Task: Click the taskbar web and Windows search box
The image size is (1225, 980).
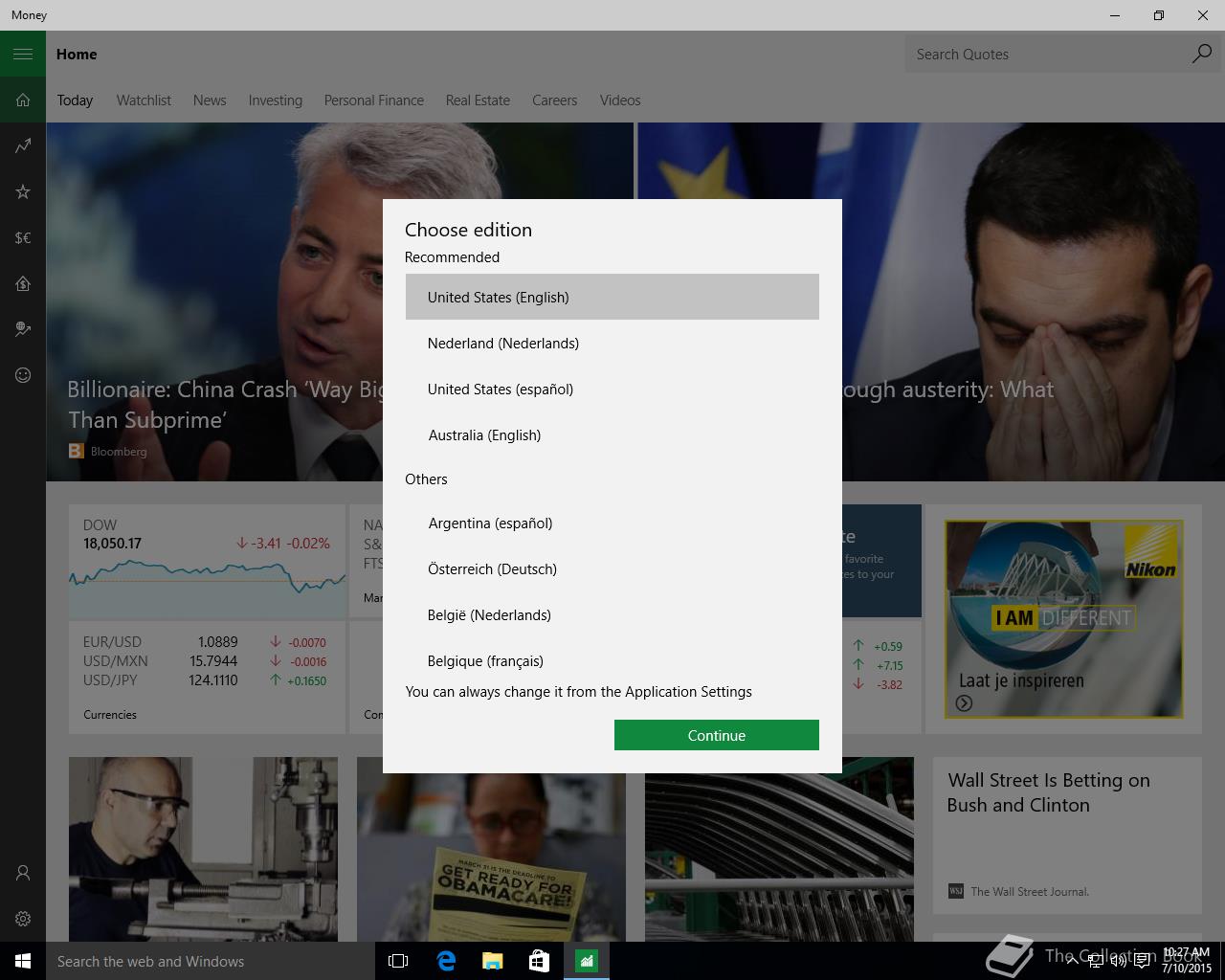Action: click(211, 961)
